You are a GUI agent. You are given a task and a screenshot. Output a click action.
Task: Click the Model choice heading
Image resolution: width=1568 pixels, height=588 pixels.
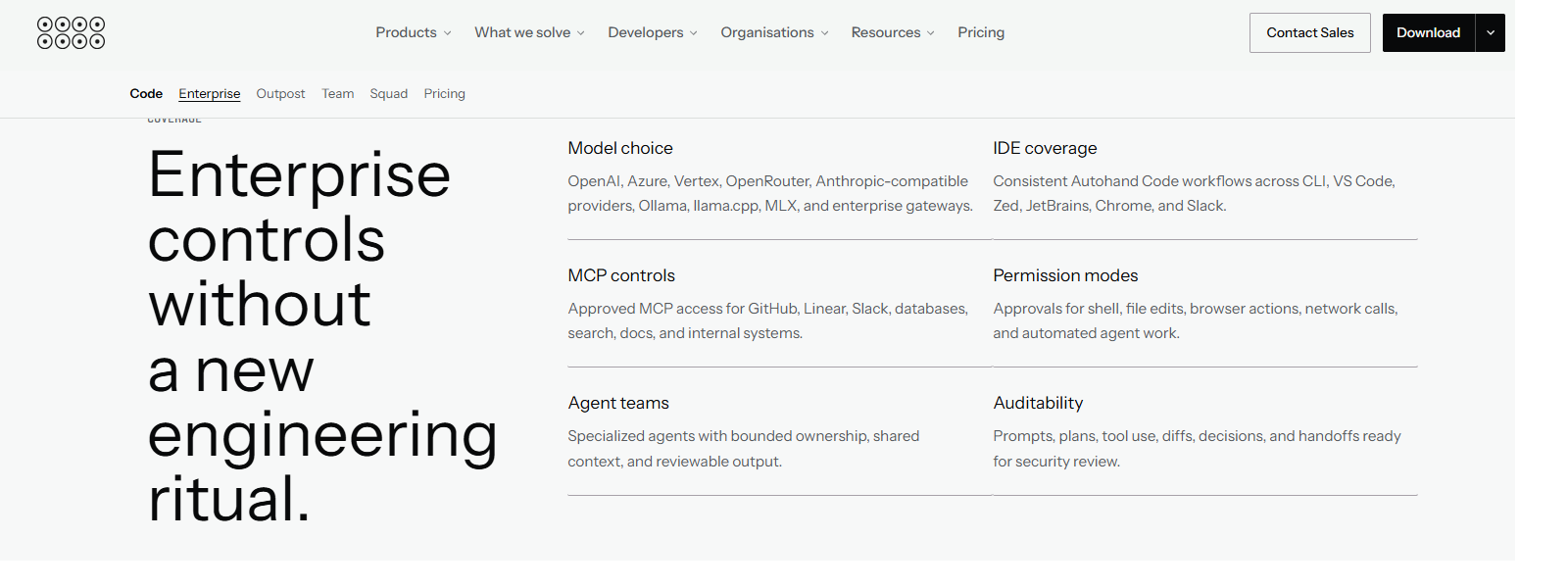(620, 148)
